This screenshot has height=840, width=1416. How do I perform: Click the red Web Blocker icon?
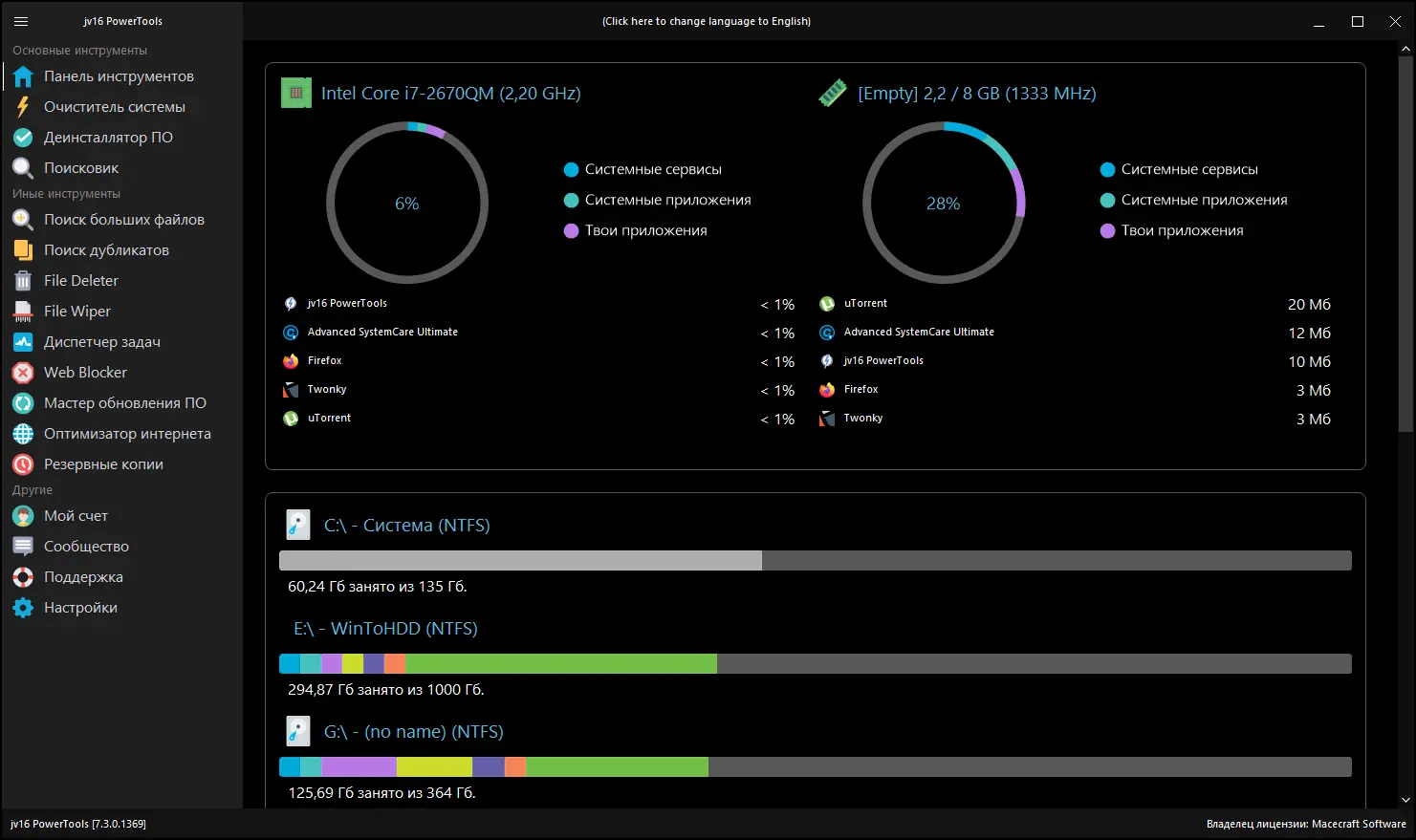23,373
